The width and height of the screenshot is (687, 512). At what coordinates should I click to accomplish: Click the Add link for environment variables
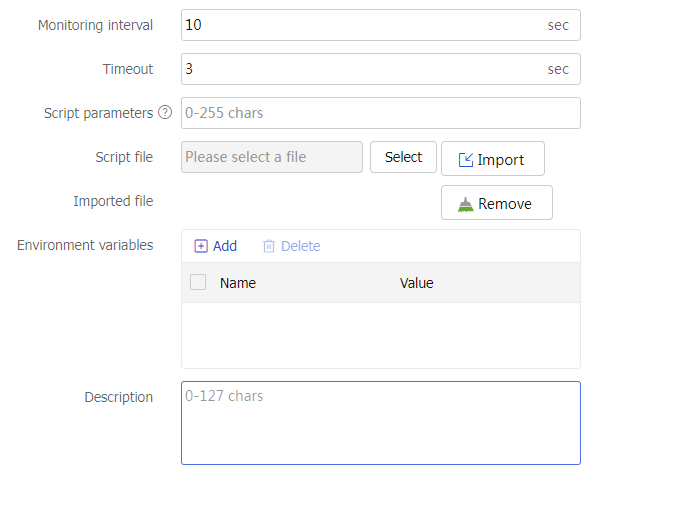pyautogui.click(x=225, y=246)
